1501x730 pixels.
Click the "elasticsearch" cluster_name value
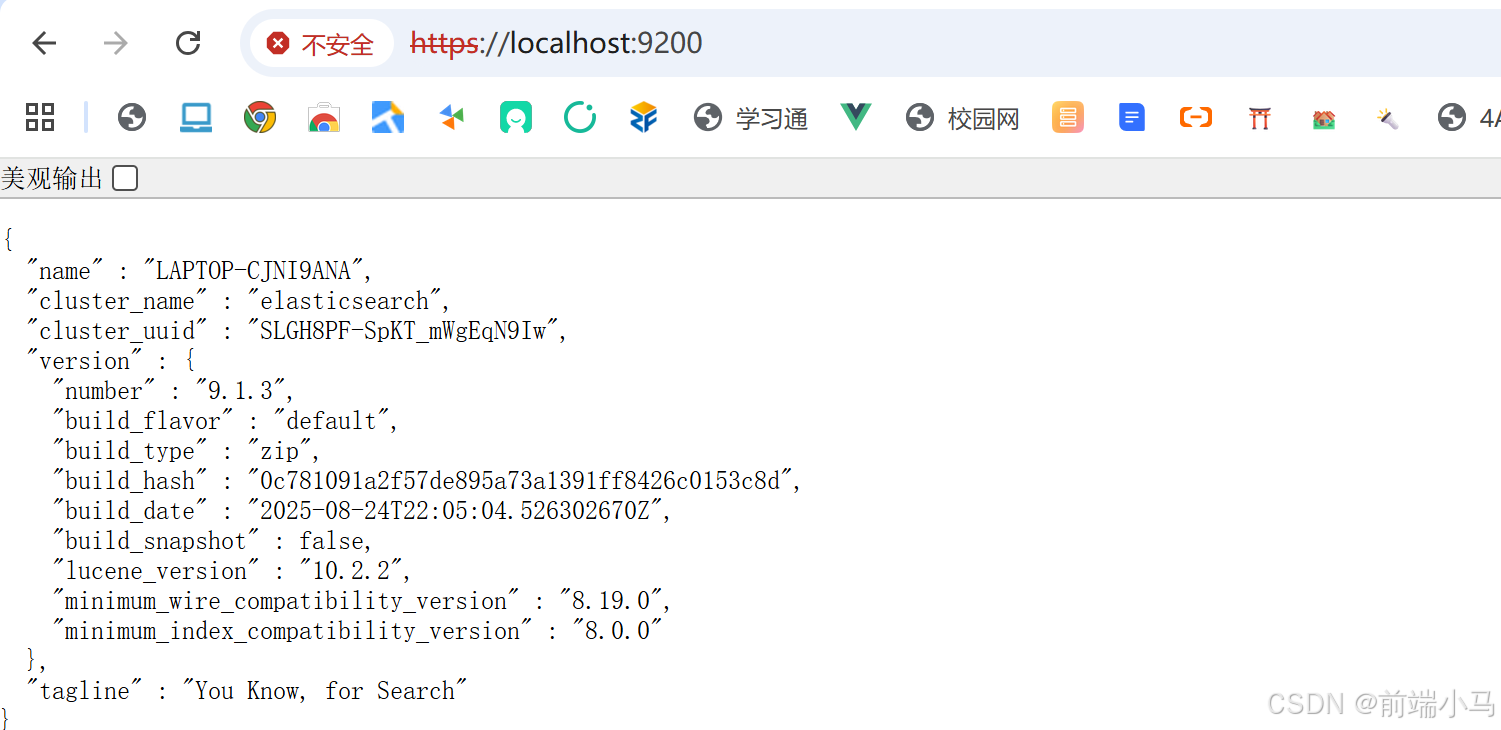click(x=346, y=300)
